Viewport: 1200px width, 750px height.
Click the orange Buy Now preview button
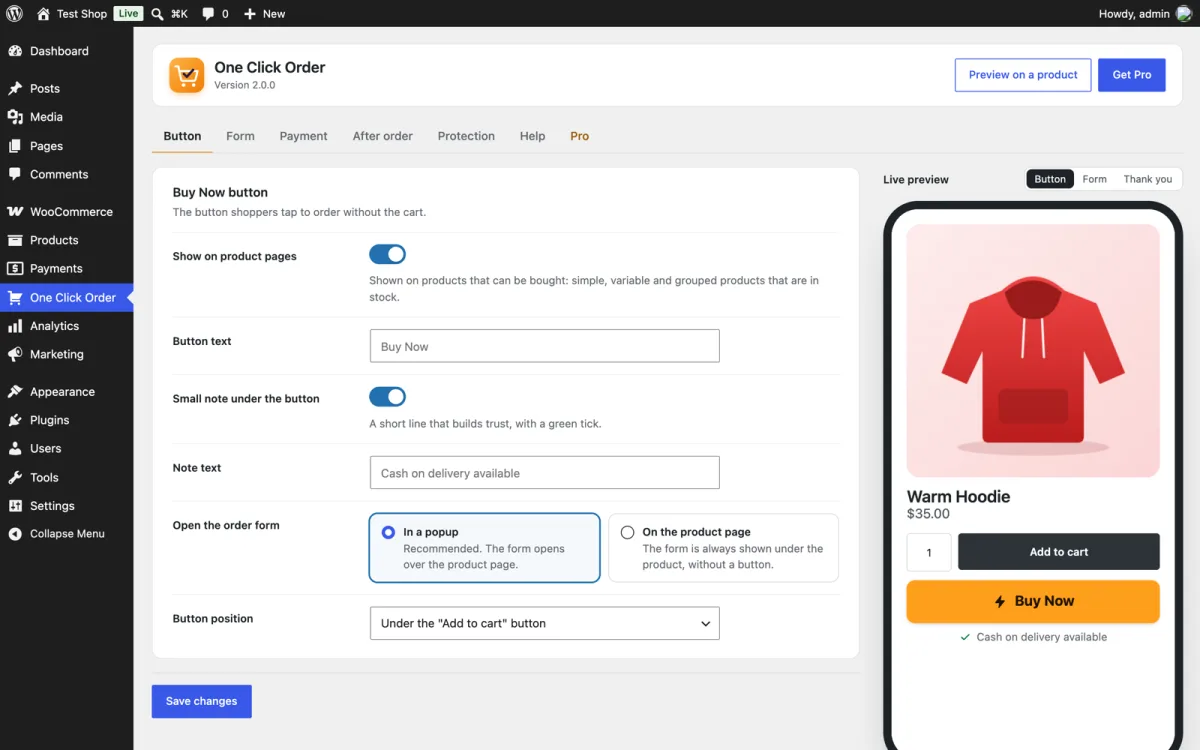pyautogui.click(x=1033, y=601)
